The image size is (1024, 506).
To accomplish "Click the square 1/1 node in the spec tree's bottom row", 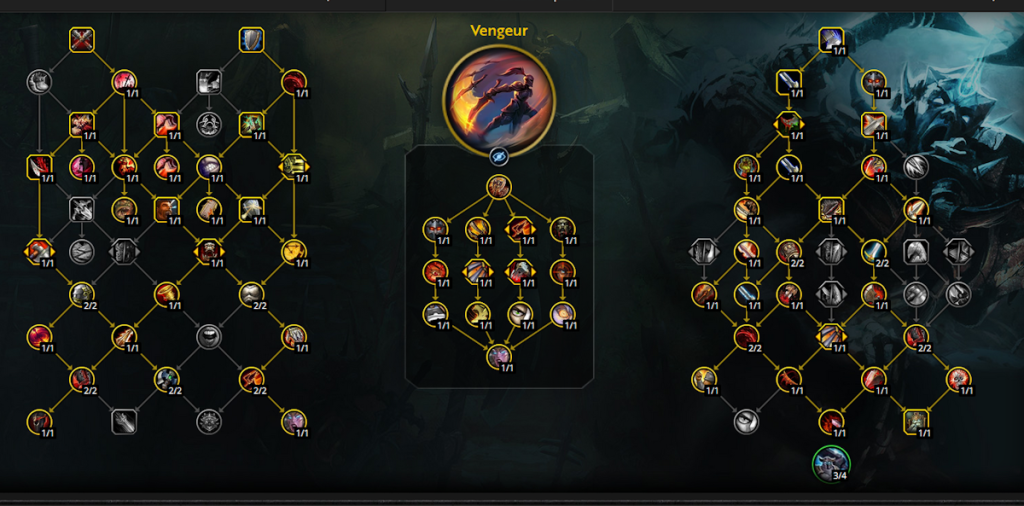I will click(916, 422).
